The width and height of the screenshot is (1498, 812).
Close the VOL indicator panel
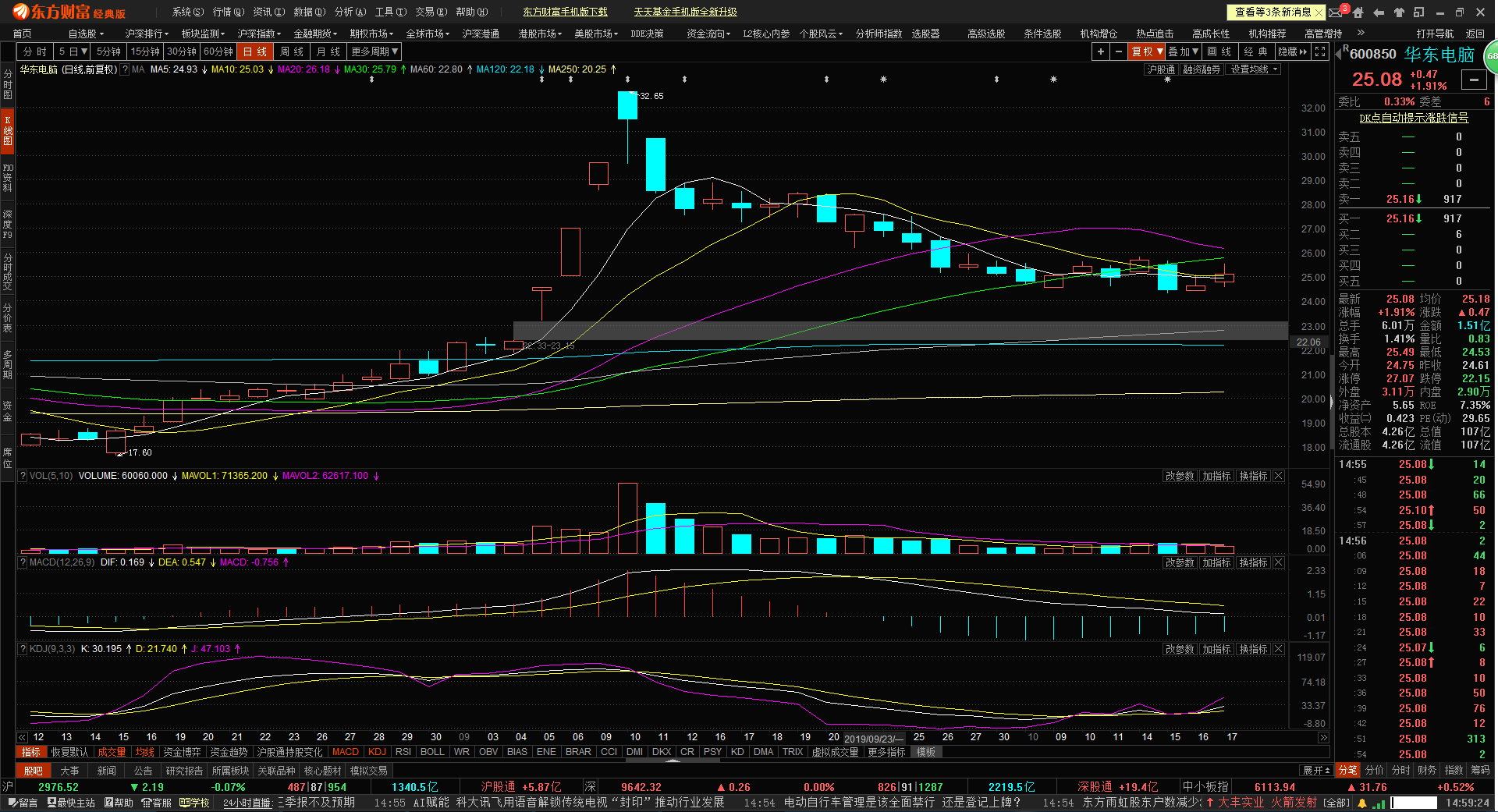(x=1279, y=476)
